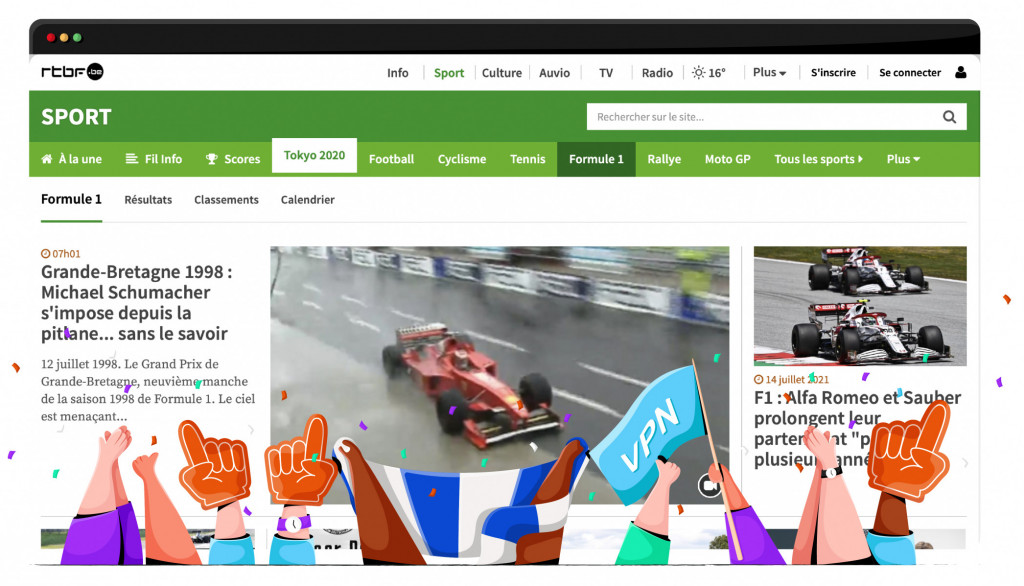Expand Tous les sports
The height and width of the screenshot is (586, 1024).
pyautogui.click(x=818, y=159)
